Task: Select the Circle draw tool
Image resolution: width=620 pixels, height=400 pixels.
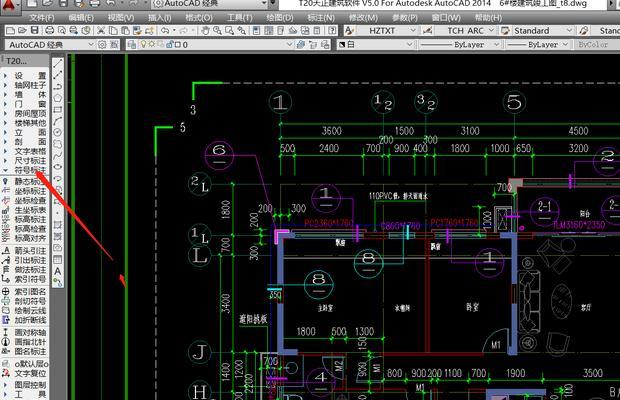Action: 58,132
